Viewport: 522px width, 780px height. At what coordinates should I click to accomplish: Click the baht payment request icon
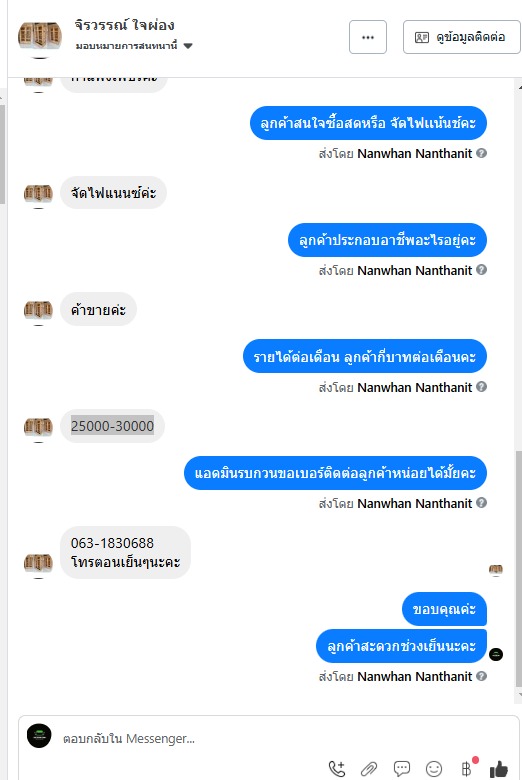click(466, 769)
